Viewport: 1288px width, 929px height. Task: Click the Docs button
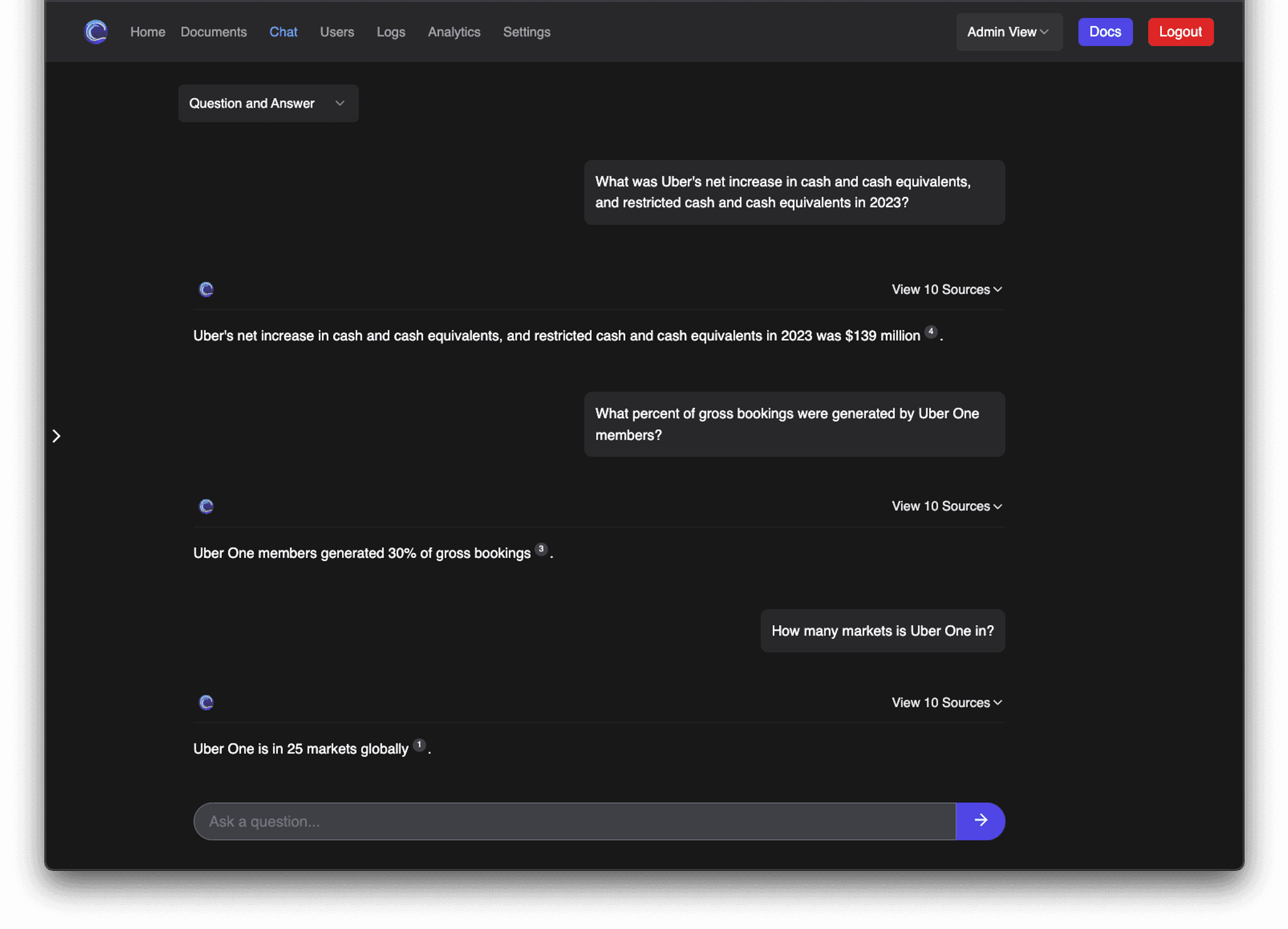coord(1105,32)
